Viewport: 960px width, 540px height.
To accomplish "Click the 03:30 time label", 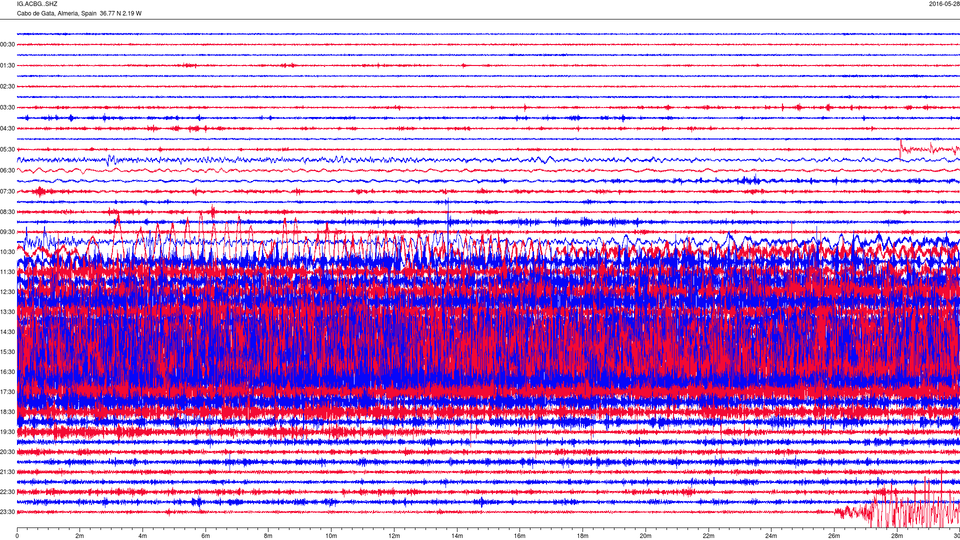I will [7, 108].
